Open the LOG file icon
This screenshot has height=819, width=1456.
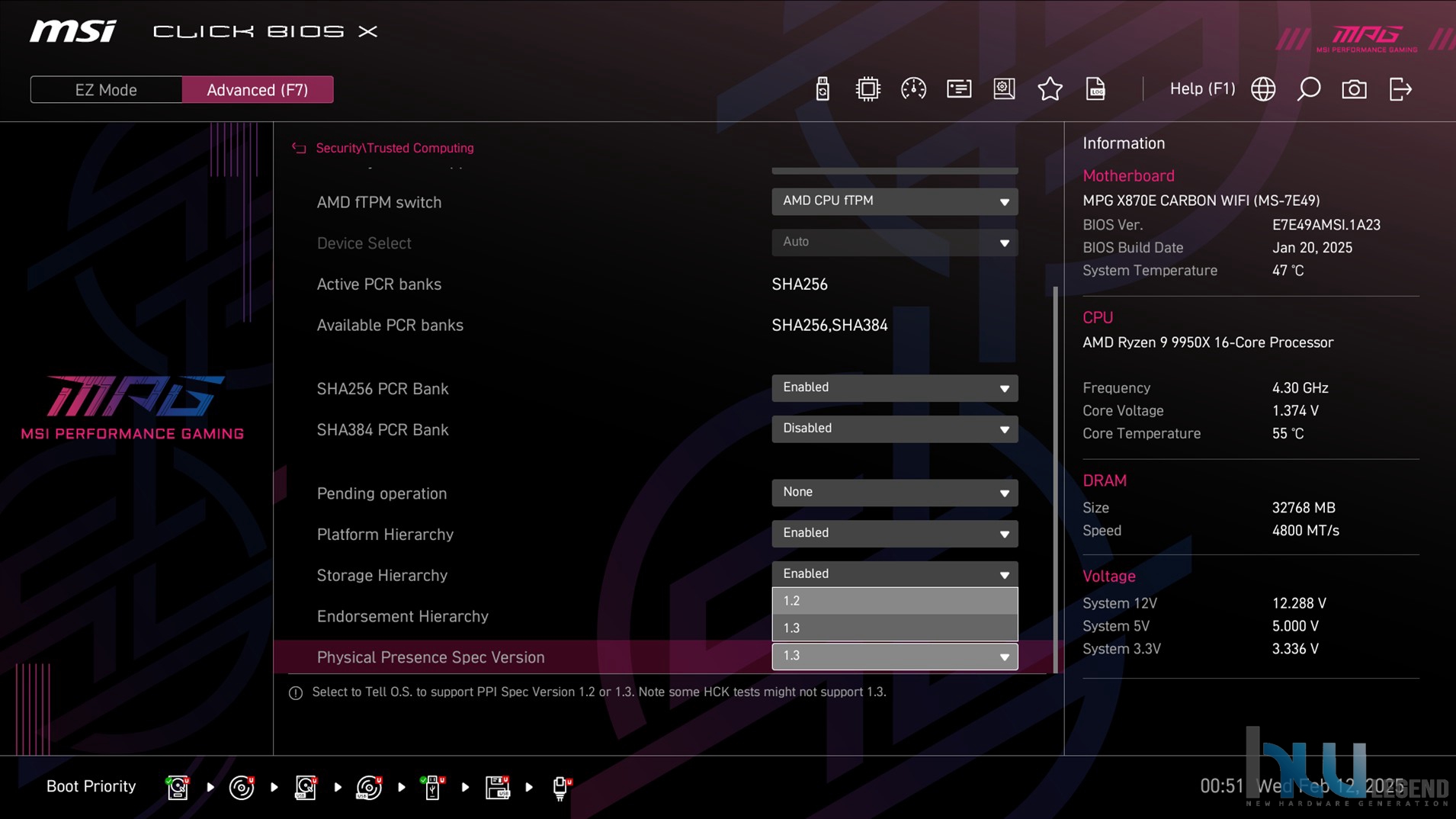pos(1095,89)
